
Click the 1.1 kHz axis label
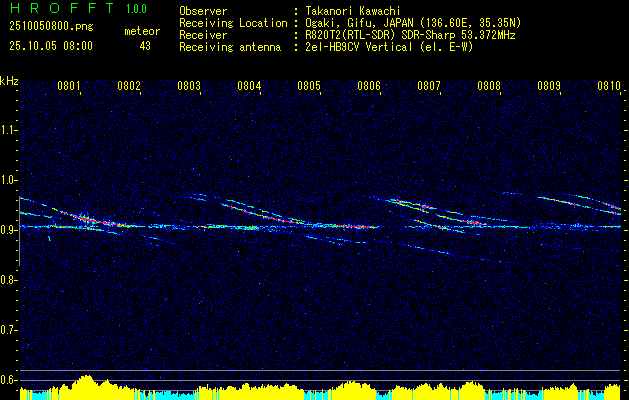click(8, 130)
